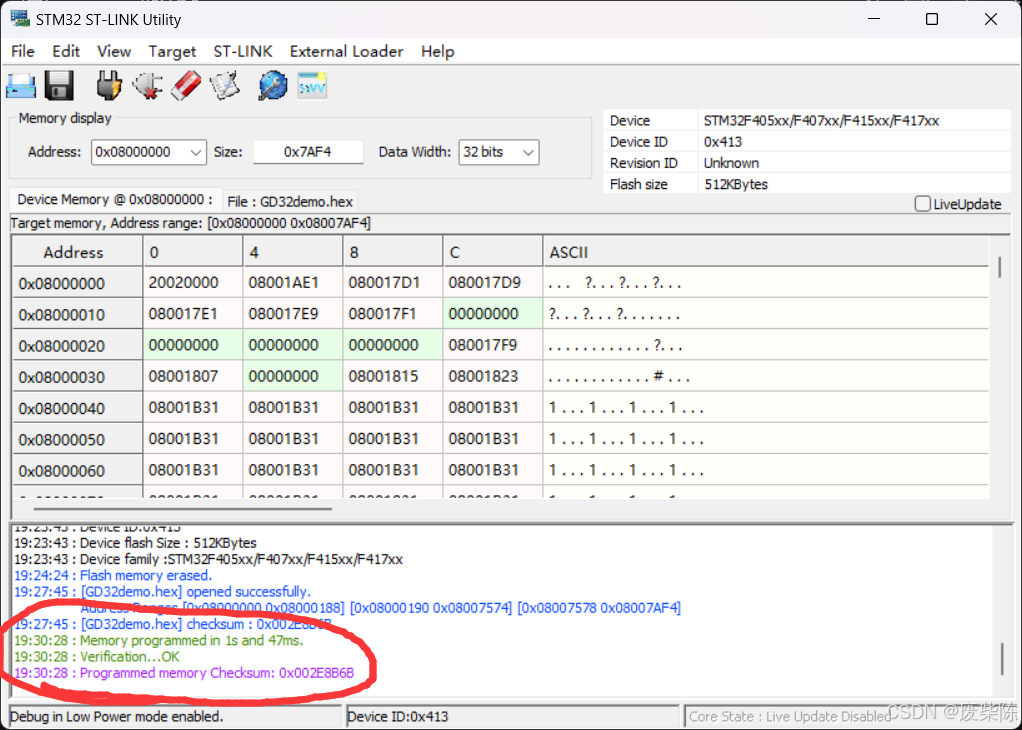Click log line 'Flash memory erased.'
1022x730 pixels.
click(x=113, y=576)
